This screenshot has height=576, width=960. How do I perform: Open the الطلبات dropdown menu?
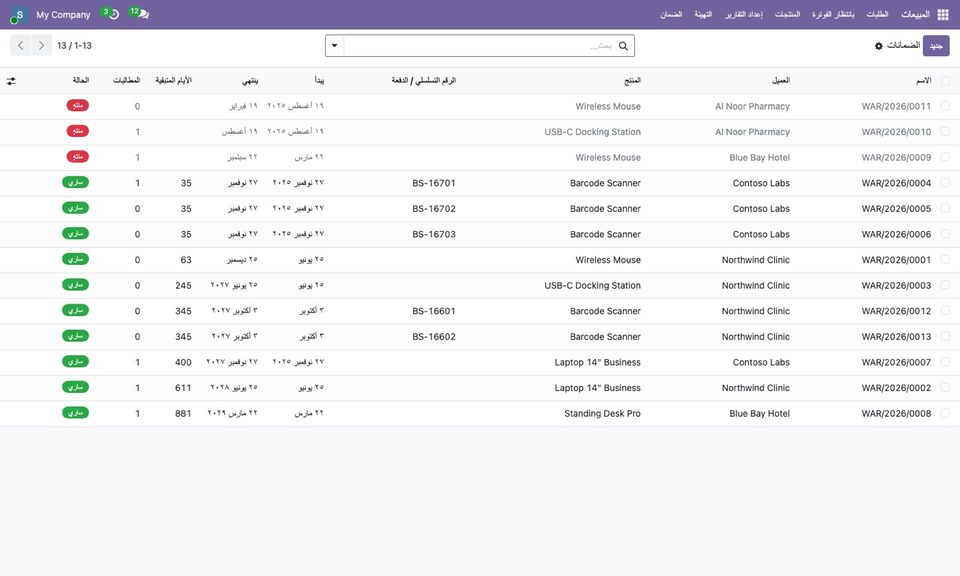pos(877,15)
